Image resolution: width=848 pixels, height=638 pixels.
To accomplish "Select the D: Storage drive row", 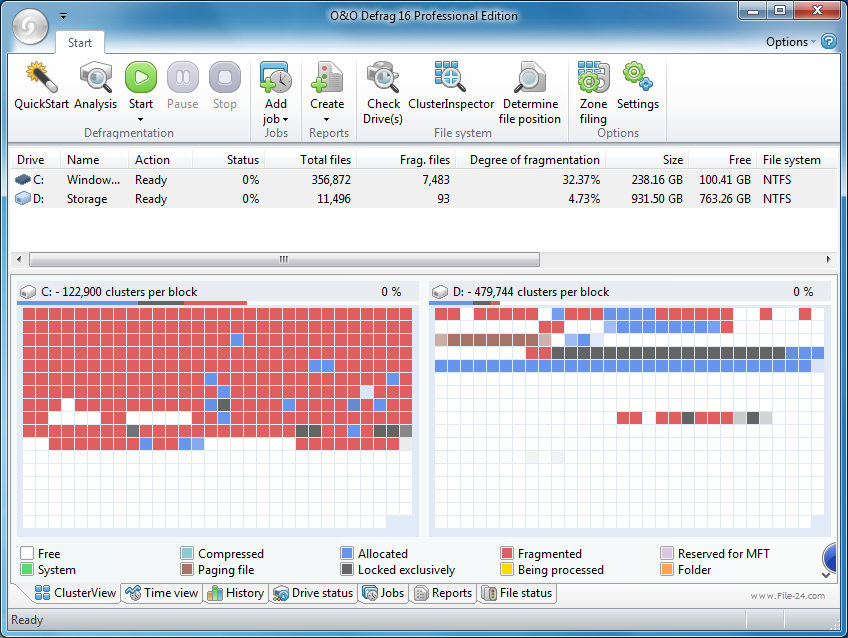I will pyautogui.click(x=423, y=198).
